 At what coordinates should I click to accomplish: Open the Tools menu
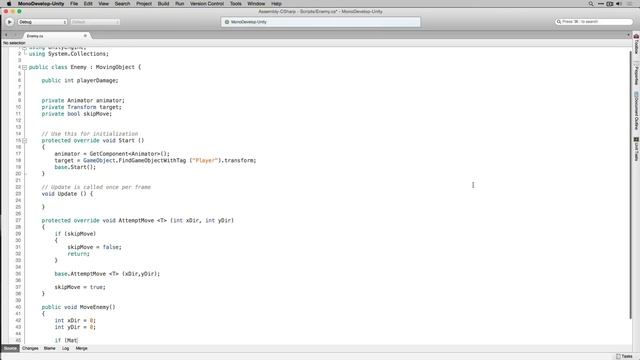(x=236, y=4)
